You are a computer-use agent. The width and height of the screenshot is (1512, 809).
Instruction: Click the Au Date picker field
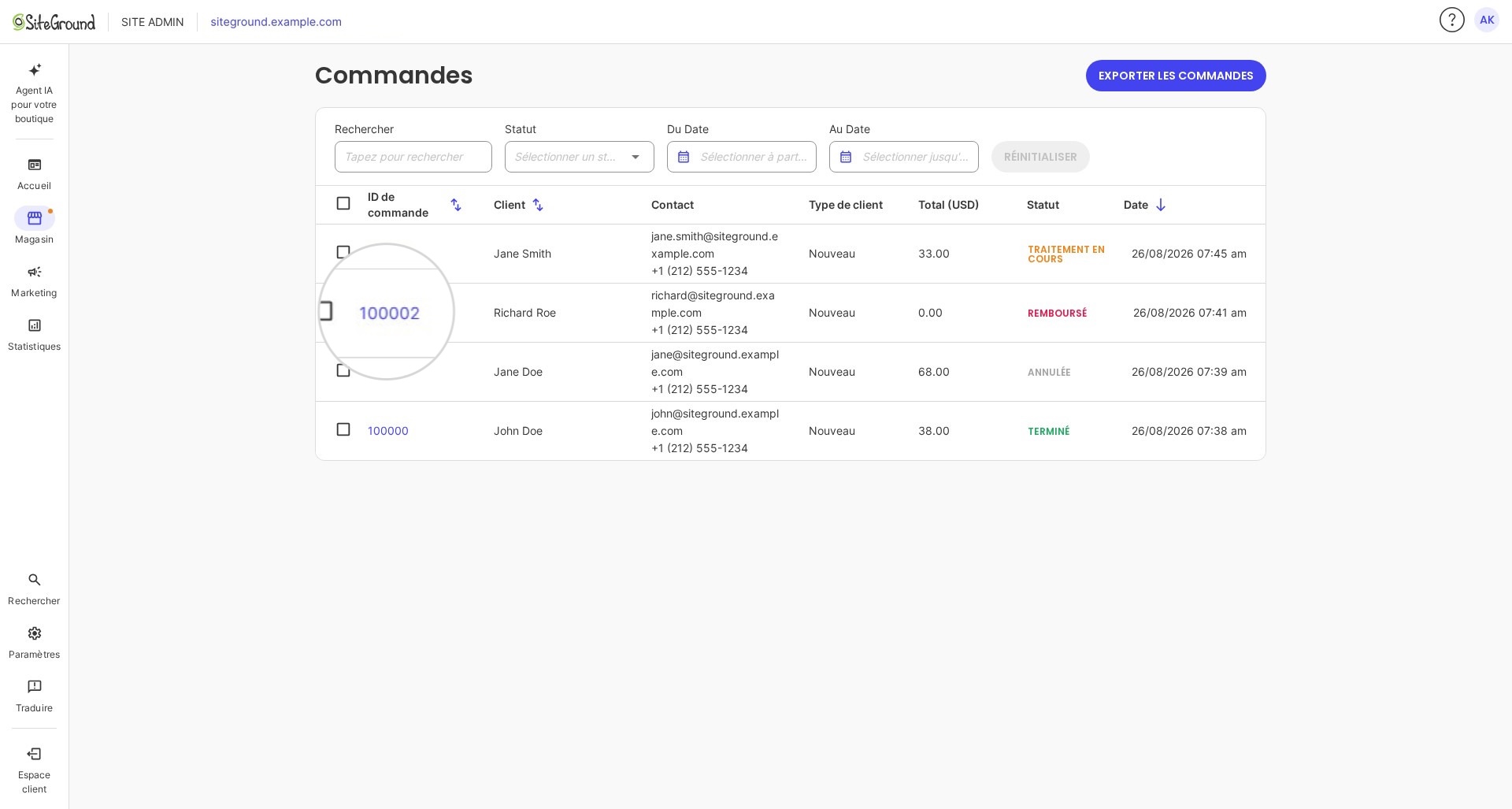pos(904,157)
